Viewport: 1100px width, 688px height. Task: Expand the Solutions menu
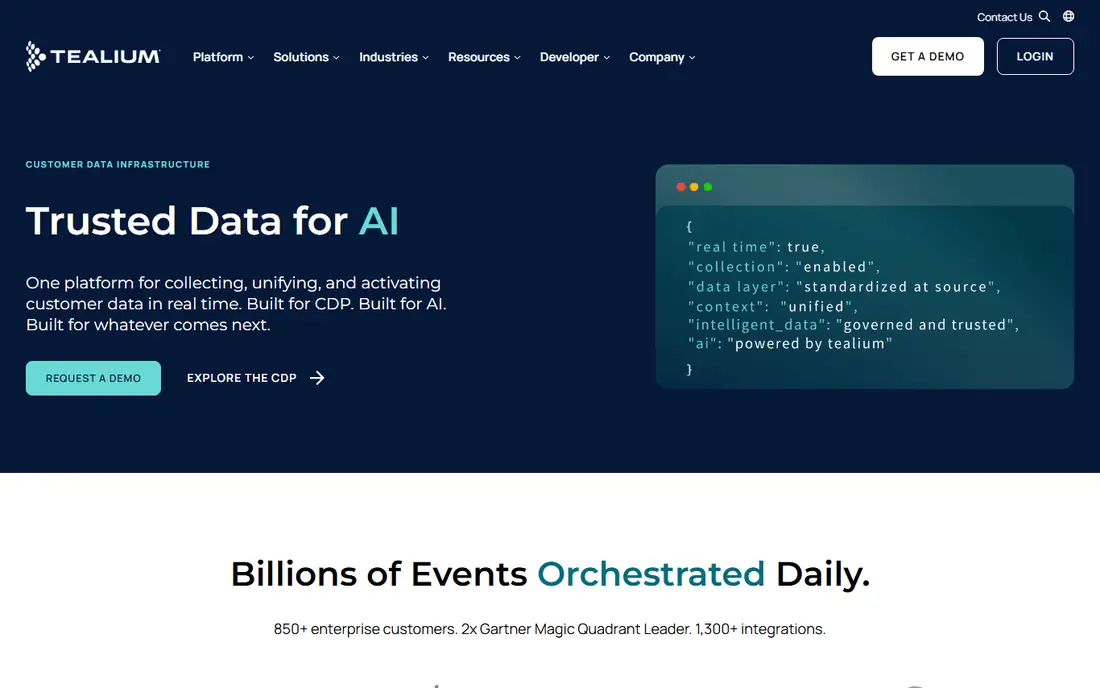click(x=306, y=57)
